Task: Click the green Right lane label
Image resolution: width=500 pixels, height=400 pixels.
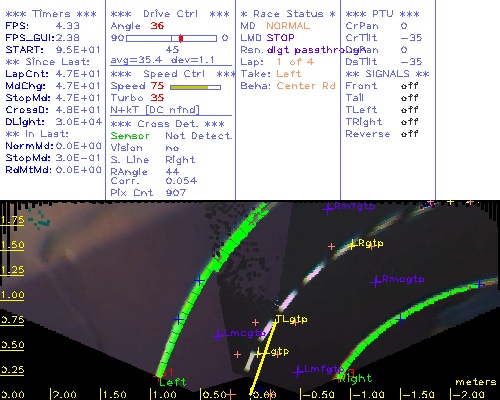Action: pos(355,379)
